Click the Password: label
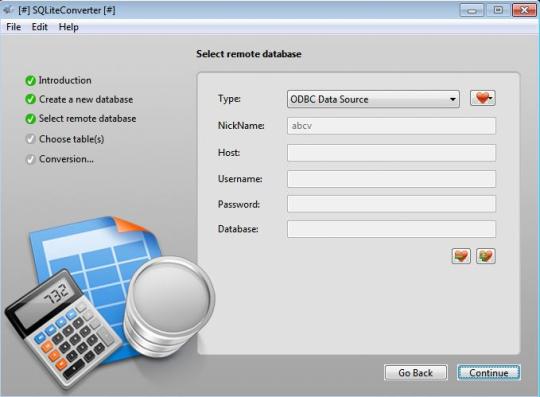The height and width of the screenshot is (397, 540). click(x=239, y=204)
